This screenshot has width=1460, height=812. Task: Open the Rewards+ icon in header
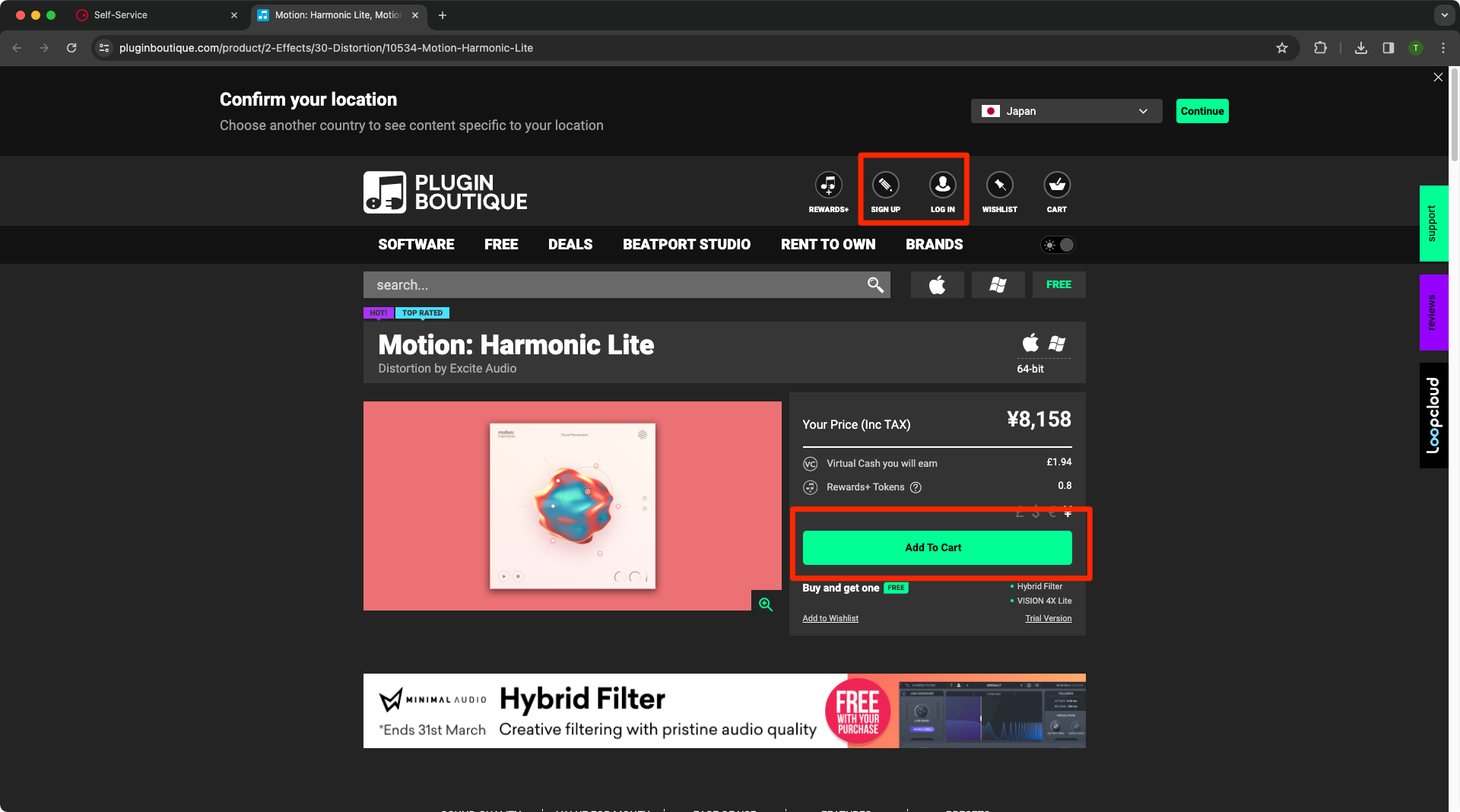tap(828, 185)
